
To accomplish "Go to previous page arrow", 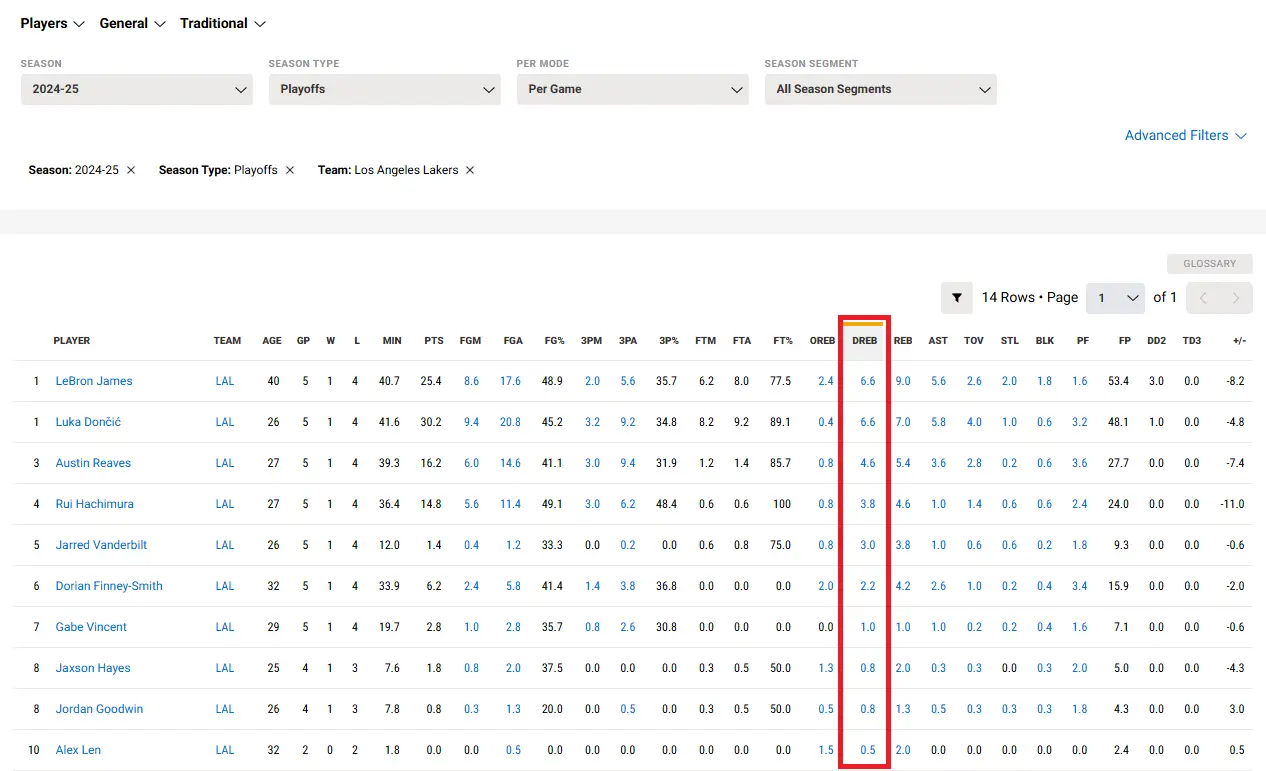I will (x=1203, y=298).
